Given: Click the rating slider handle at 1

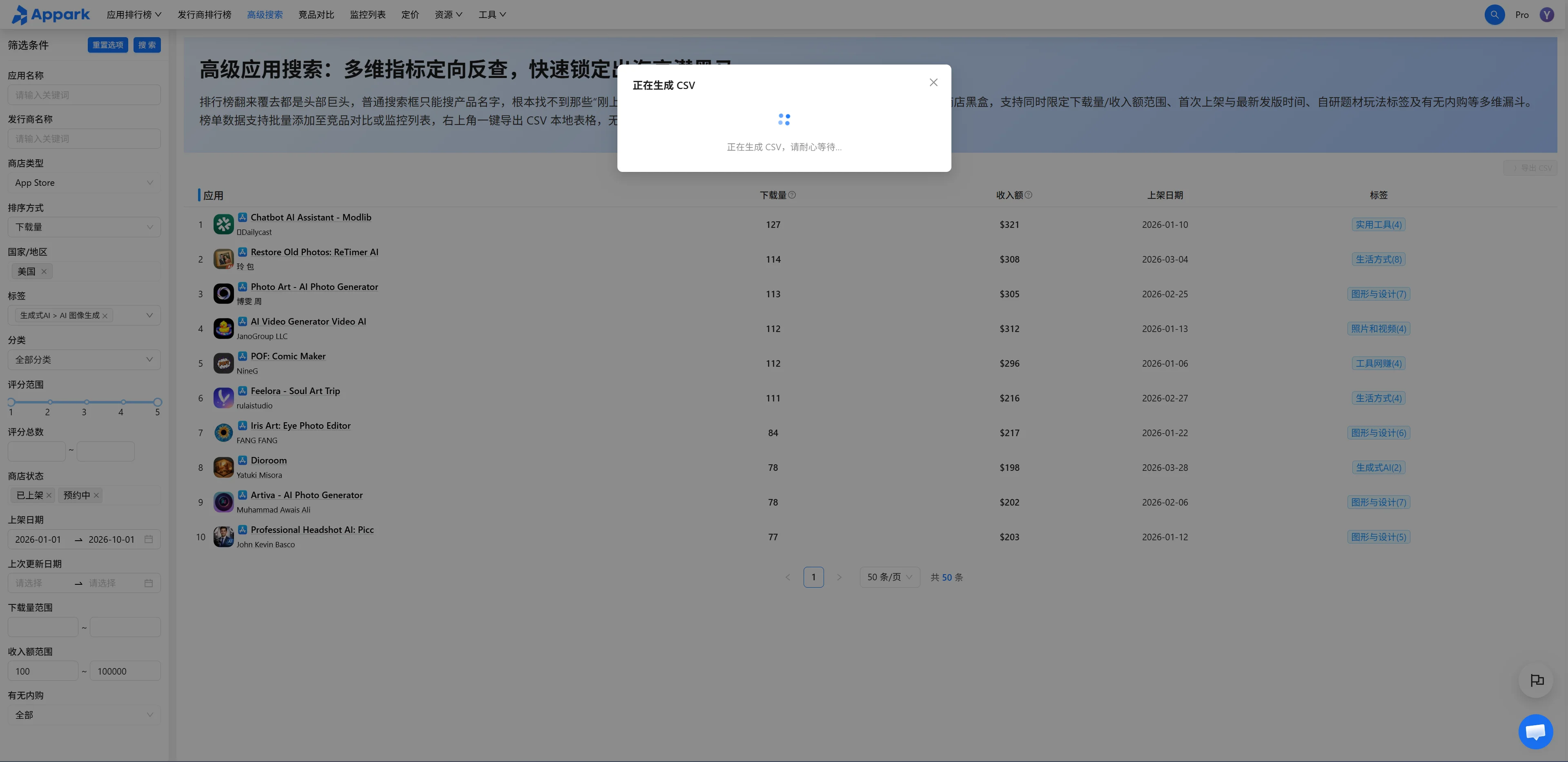Looking at the screenshot, I should [x=11, y=402].
